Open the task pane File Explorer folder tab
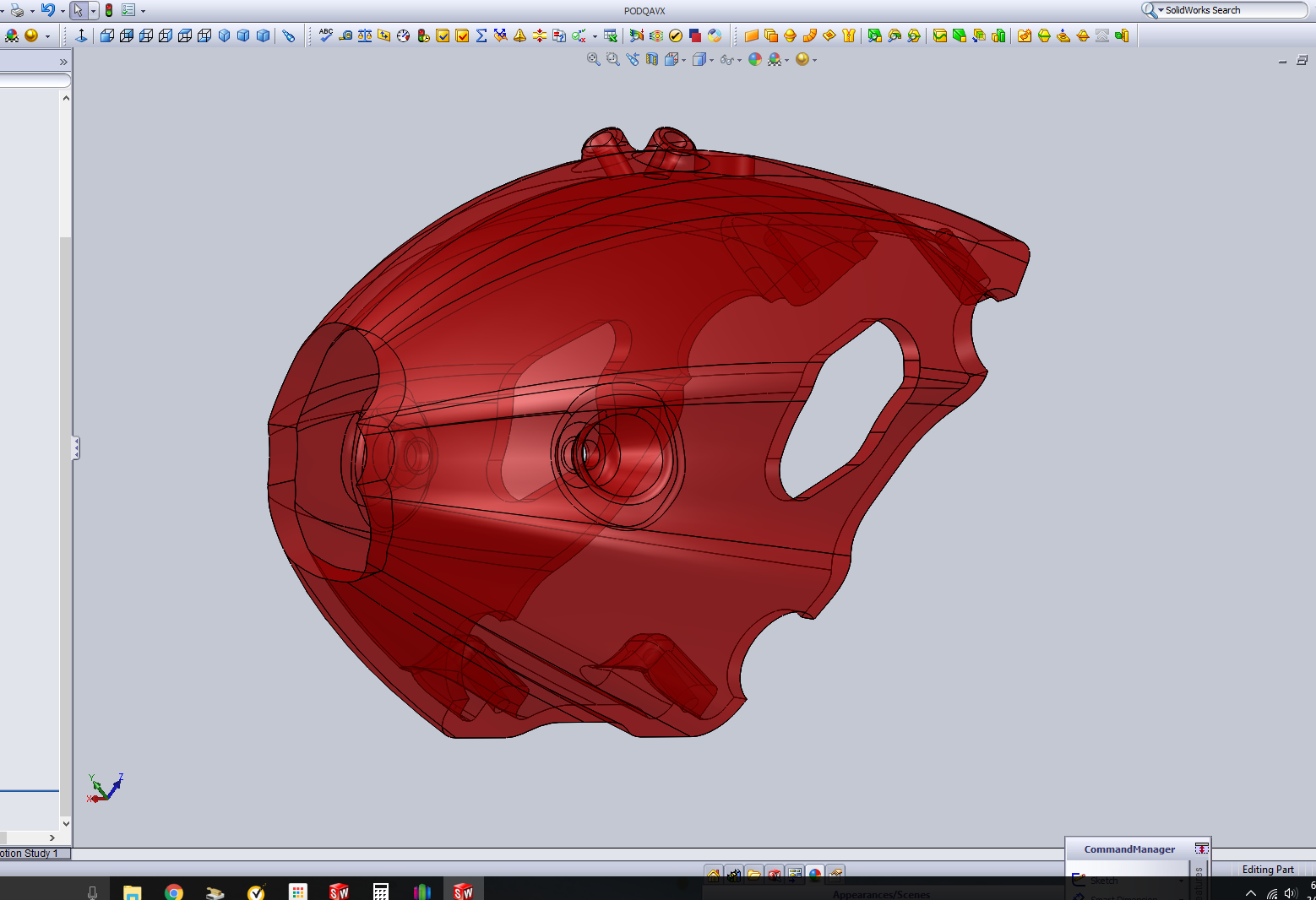The image size is (1316, 900). (754, 875)
